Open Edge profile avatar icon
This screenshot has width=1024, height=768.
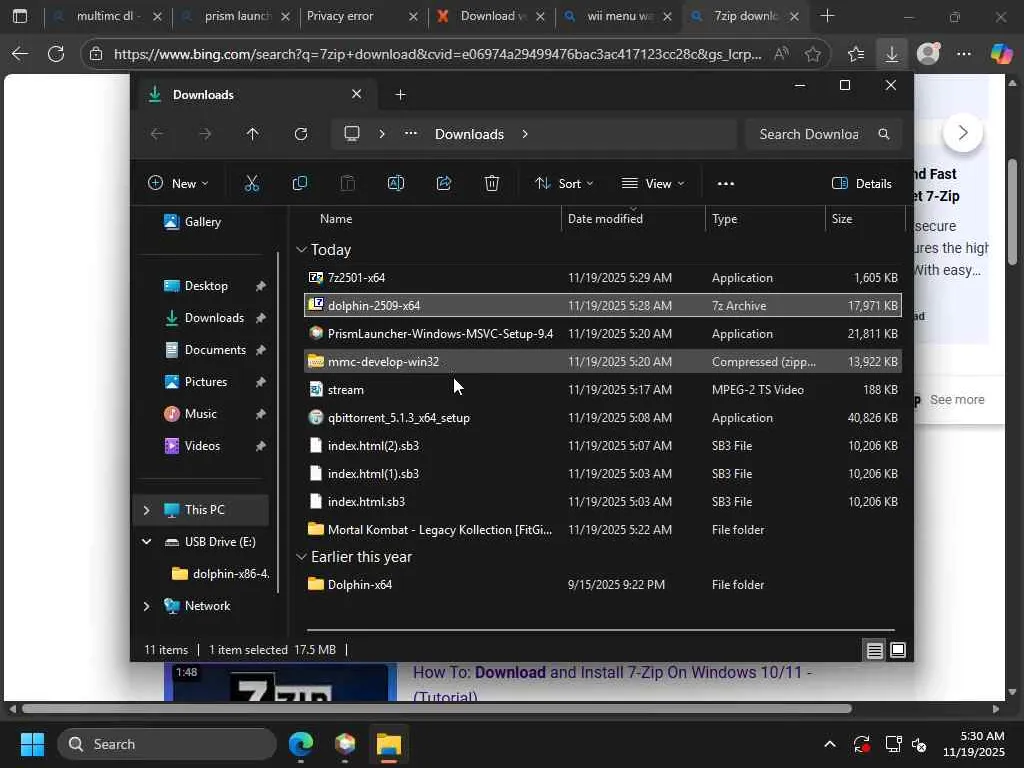point(928,54)
